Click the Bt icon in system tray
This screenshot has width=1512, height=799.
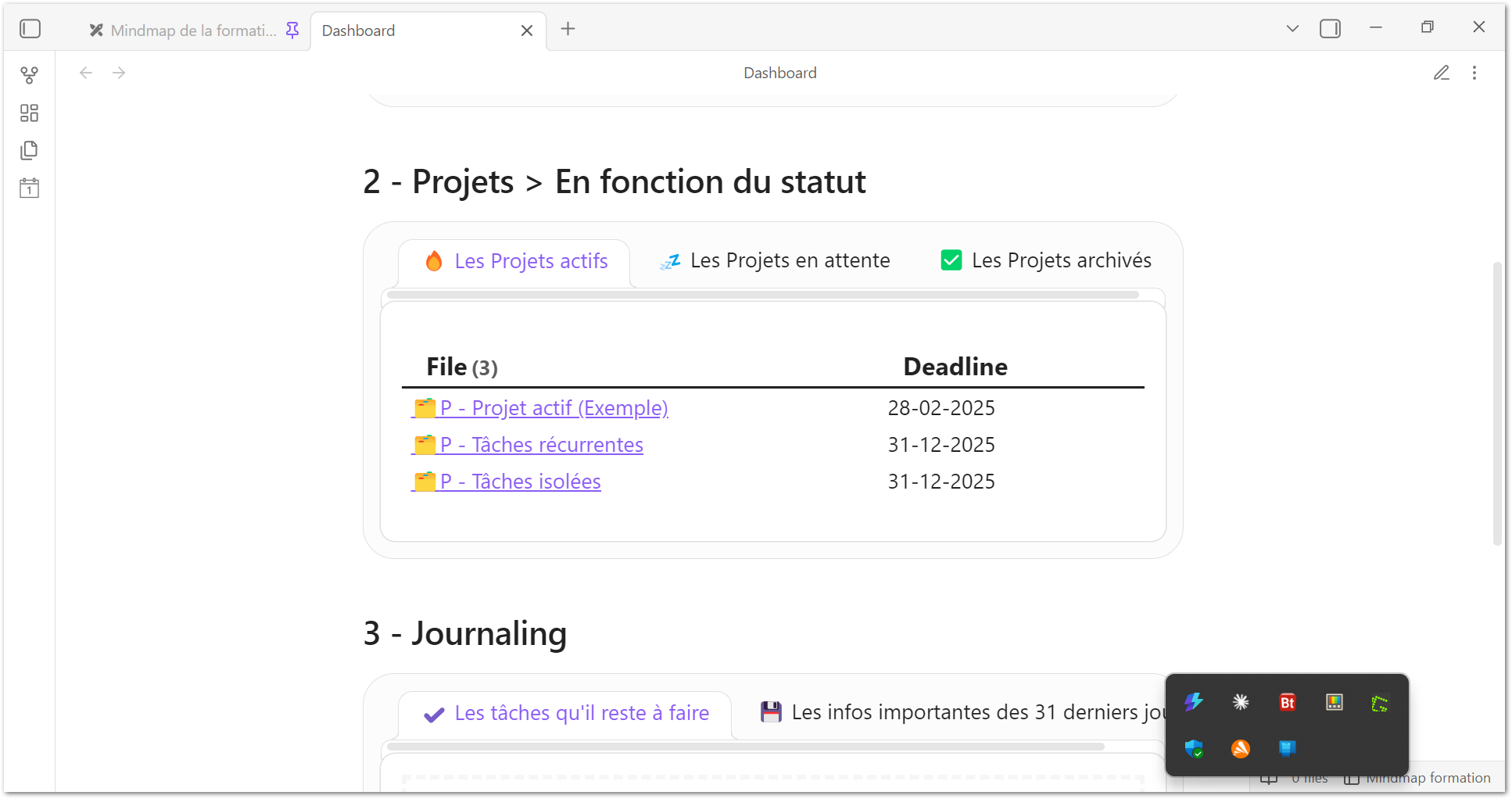pyautogui.click(x=1287, y=702)
